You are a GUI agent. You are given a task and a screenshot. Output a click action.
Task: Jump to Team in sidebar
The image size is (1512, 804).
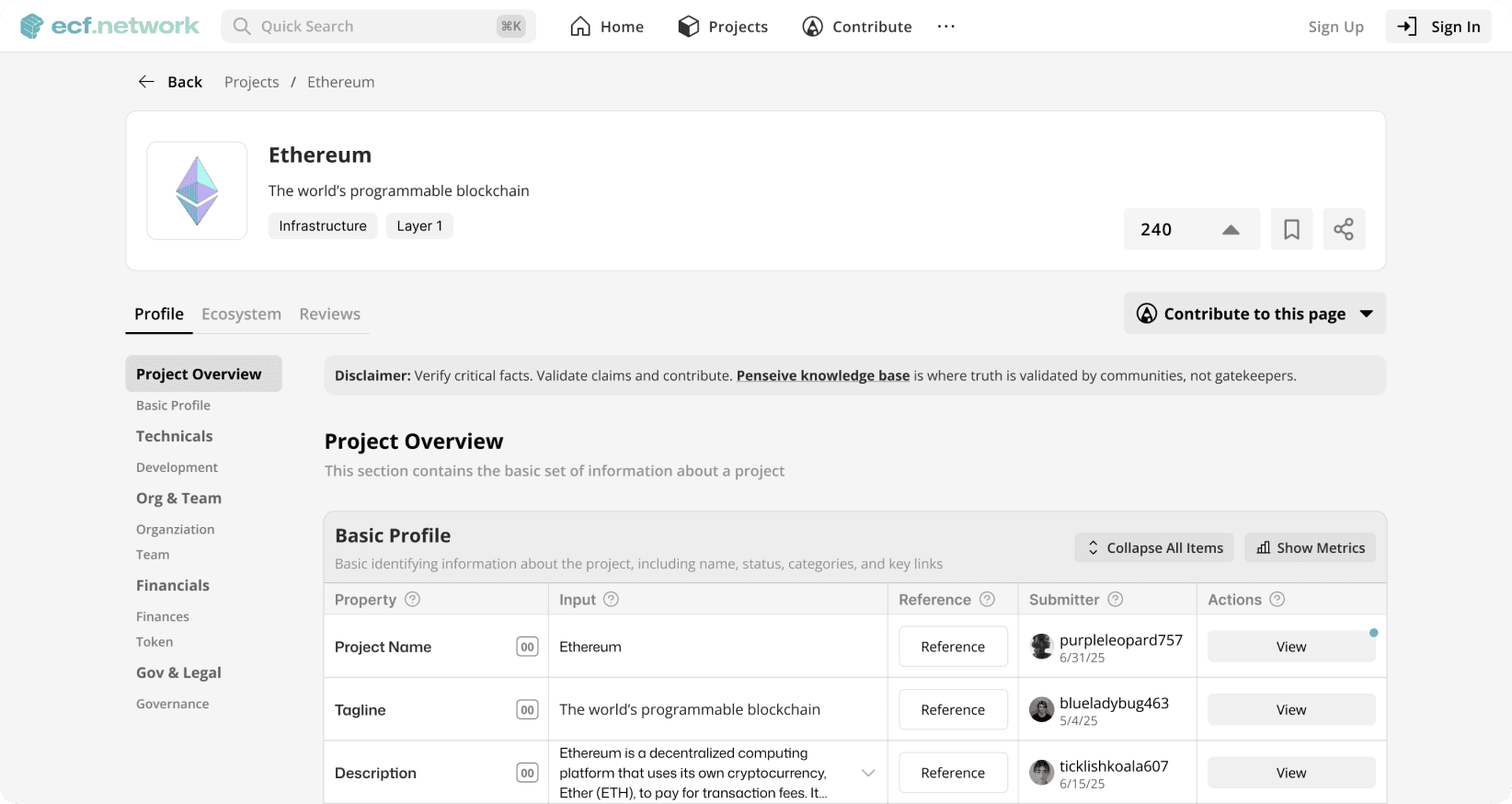[153, 555]
